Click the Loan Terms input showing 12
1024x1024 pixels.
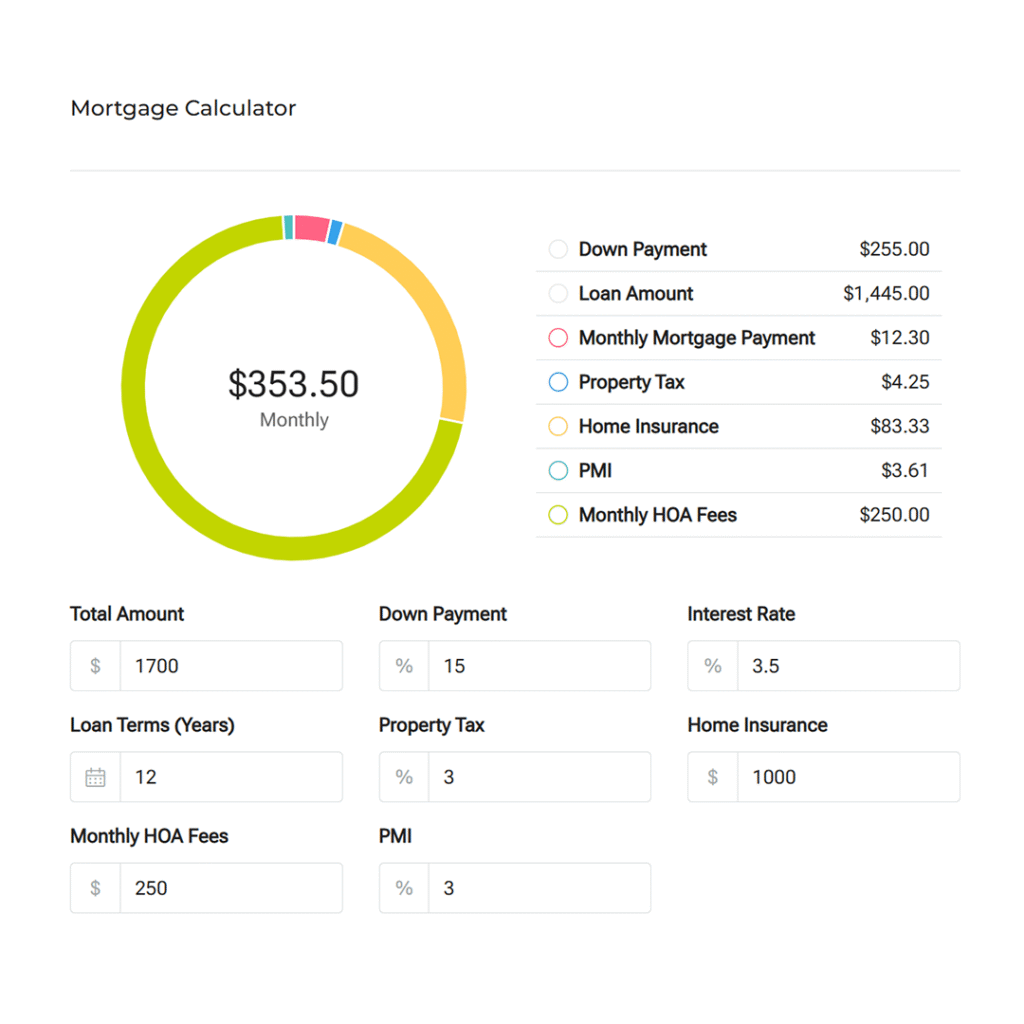tap(230, 777)
